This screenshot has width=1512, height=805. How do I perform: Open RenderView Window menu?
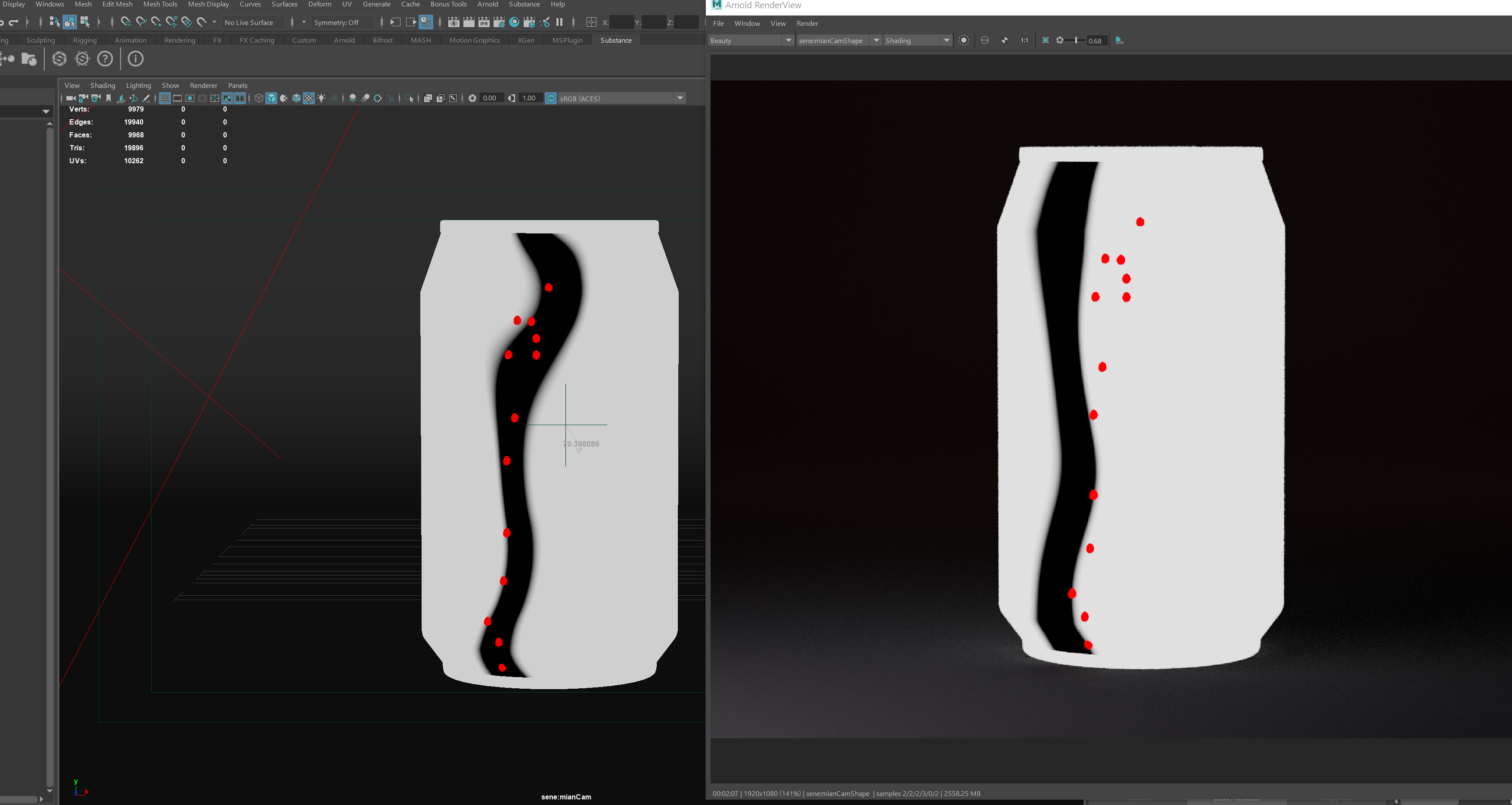[747, 24]
